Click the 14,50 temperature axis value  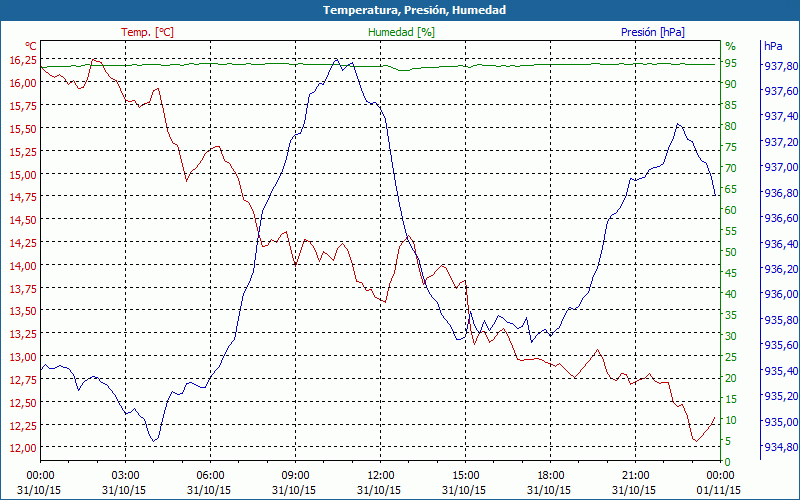(23, 219)
